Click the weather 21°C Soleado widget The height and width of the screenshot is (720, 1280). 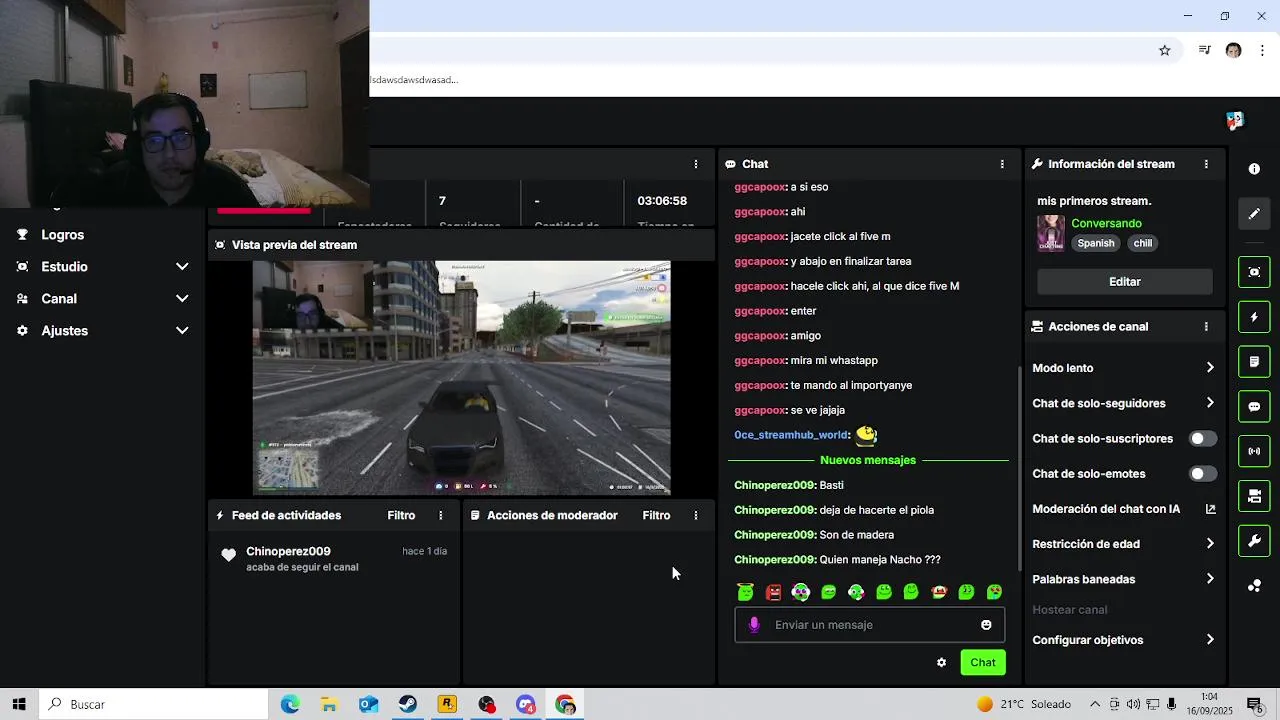click(x=1025, y=704)
